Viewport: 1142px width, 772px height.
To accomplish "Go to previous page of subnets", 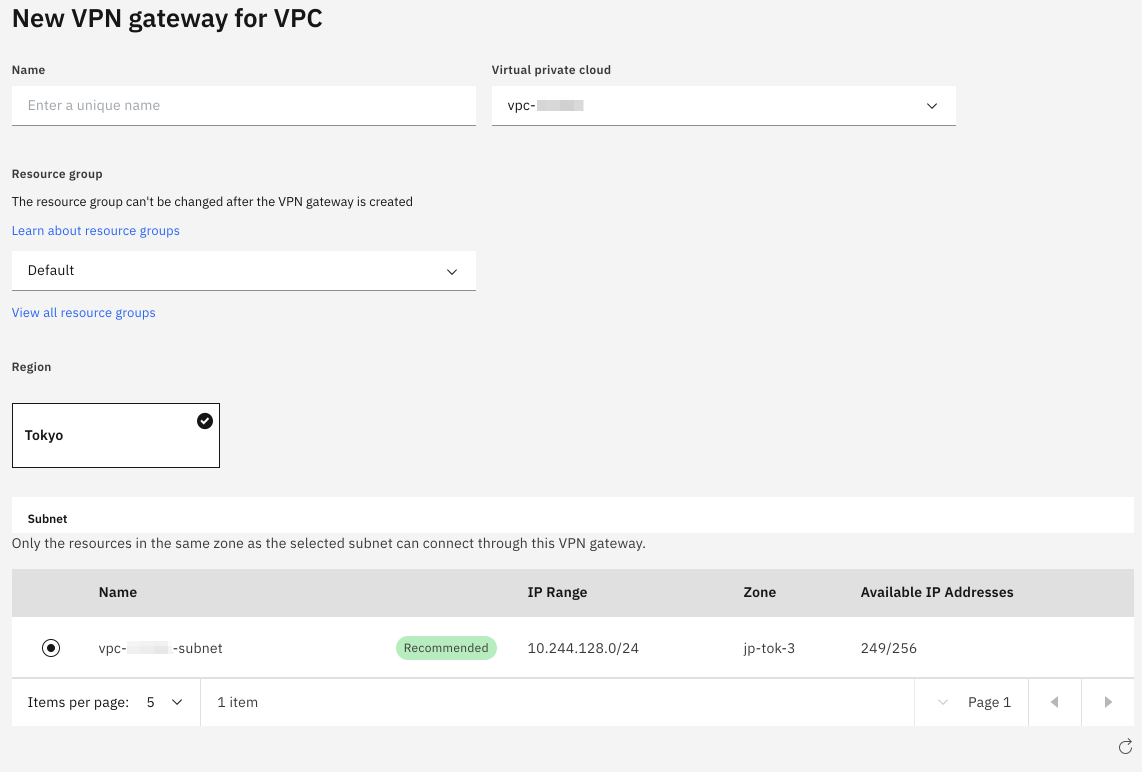I will coord(1054,702).
